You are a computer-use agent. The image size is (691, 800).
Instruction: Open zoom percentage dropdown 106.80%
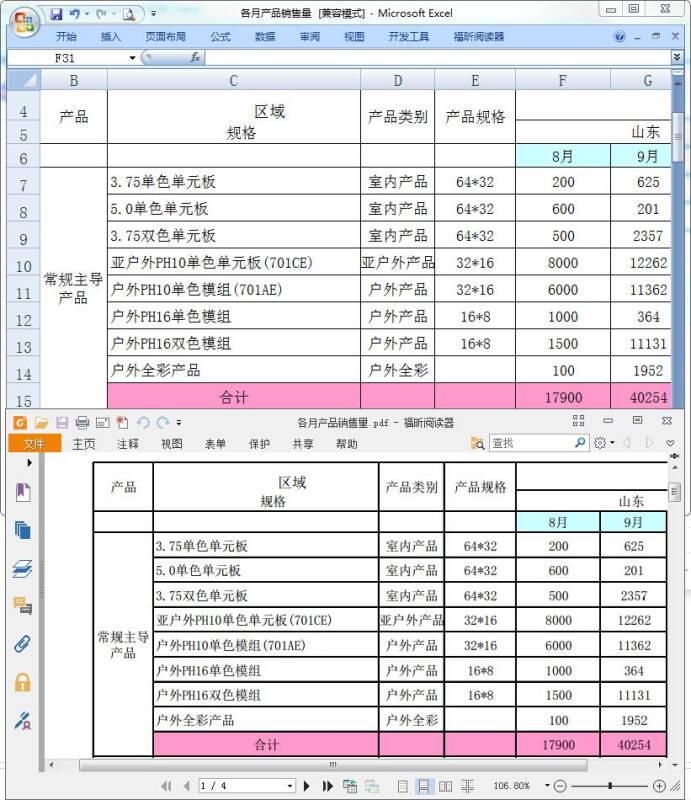547,786
